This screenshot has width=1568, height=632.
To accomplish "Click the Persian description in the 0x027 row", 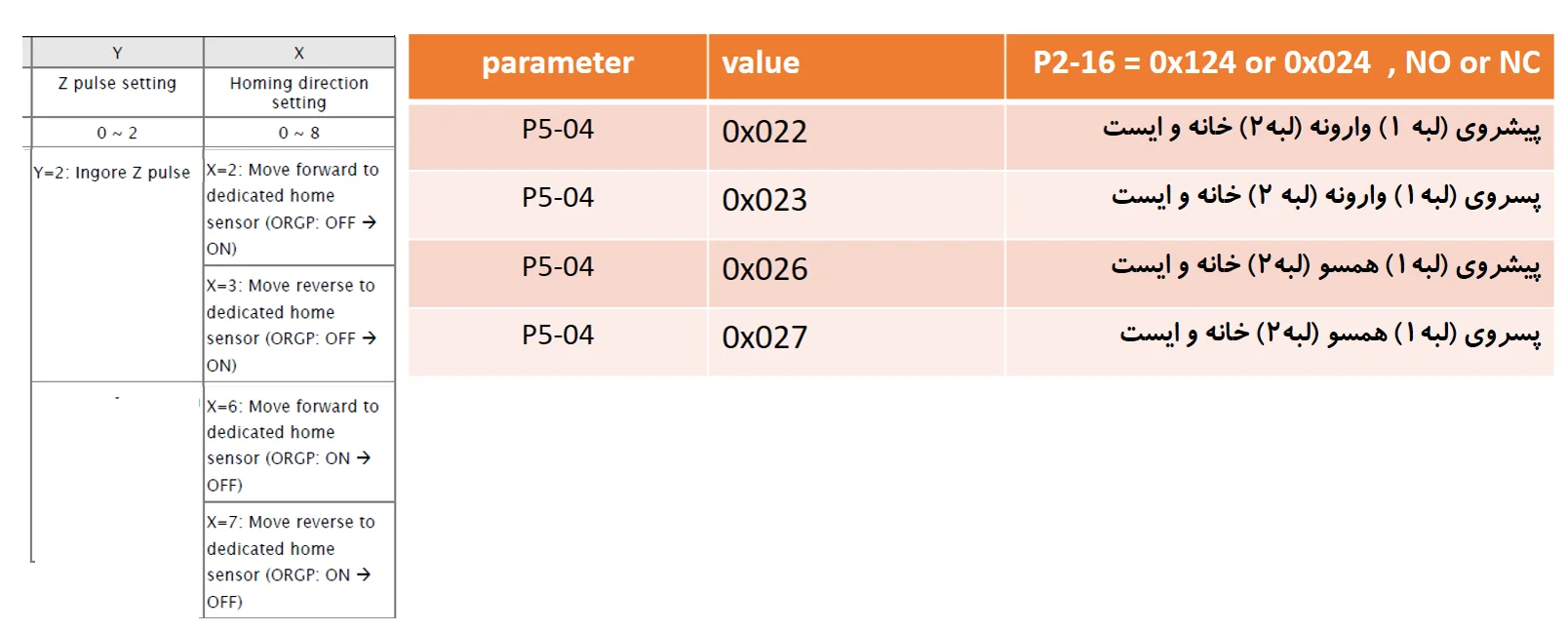I will (x=1329, y=335).
